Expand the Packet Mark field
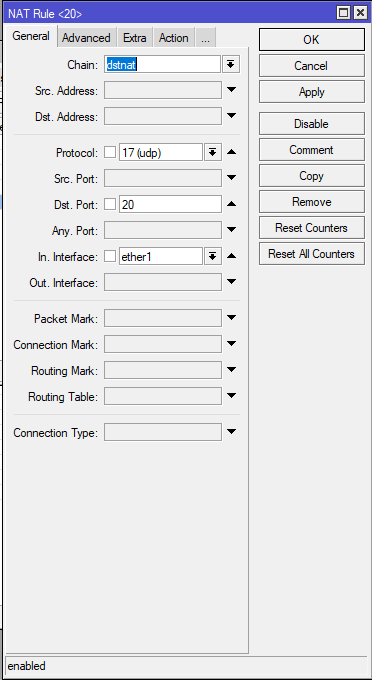This screenshot has width=372, height=680. (232, 318)
